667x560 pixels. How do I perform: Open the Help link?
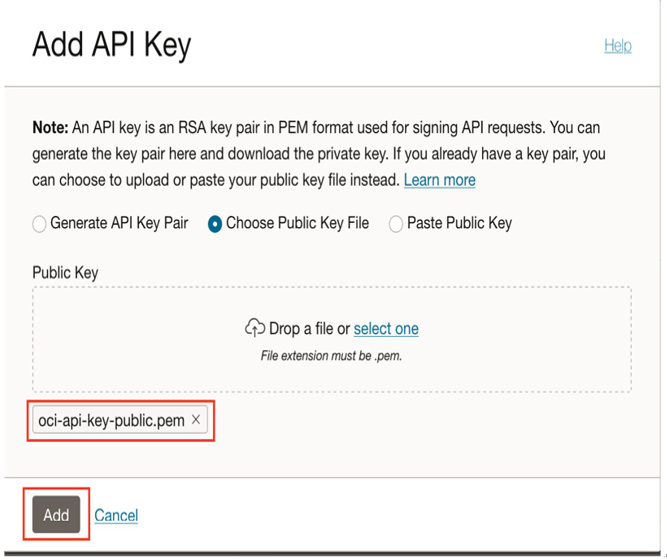pyautogui.click(x=618, y=46)
